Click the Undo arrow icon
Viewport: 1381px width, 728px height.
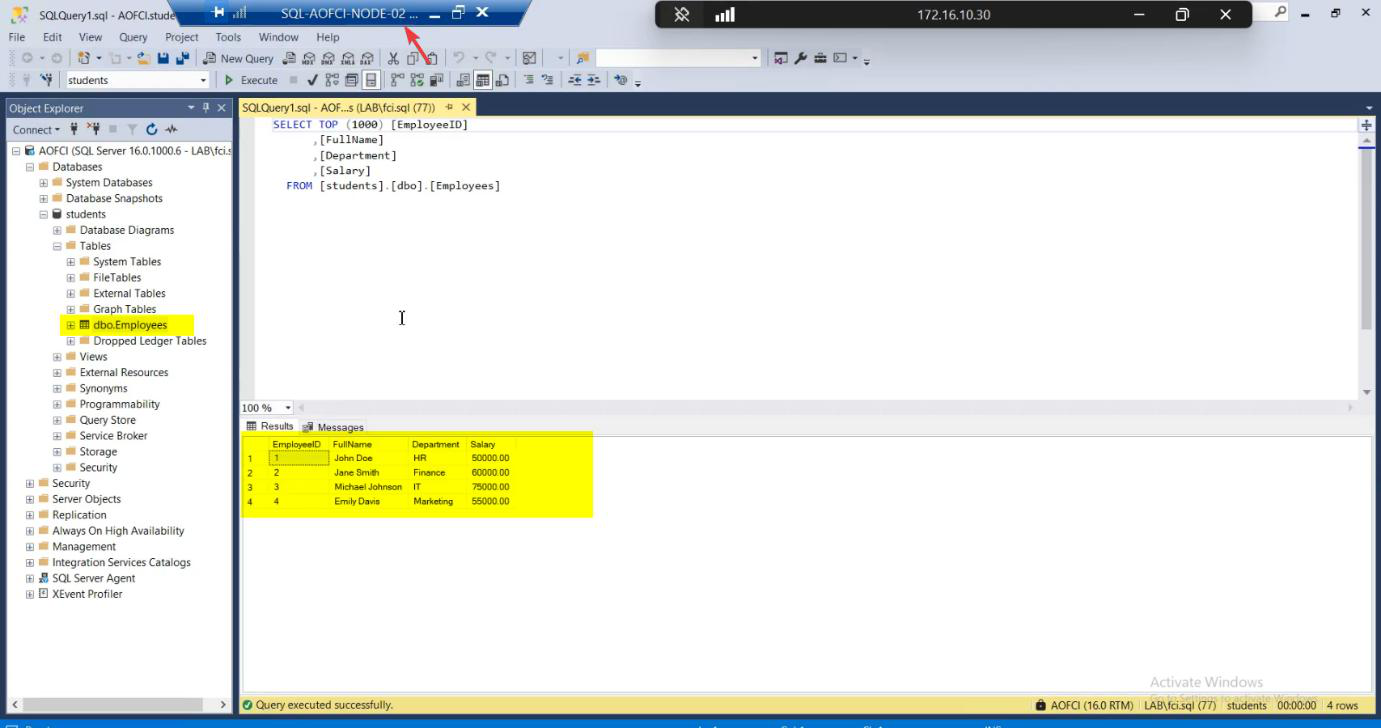point(459,58)
